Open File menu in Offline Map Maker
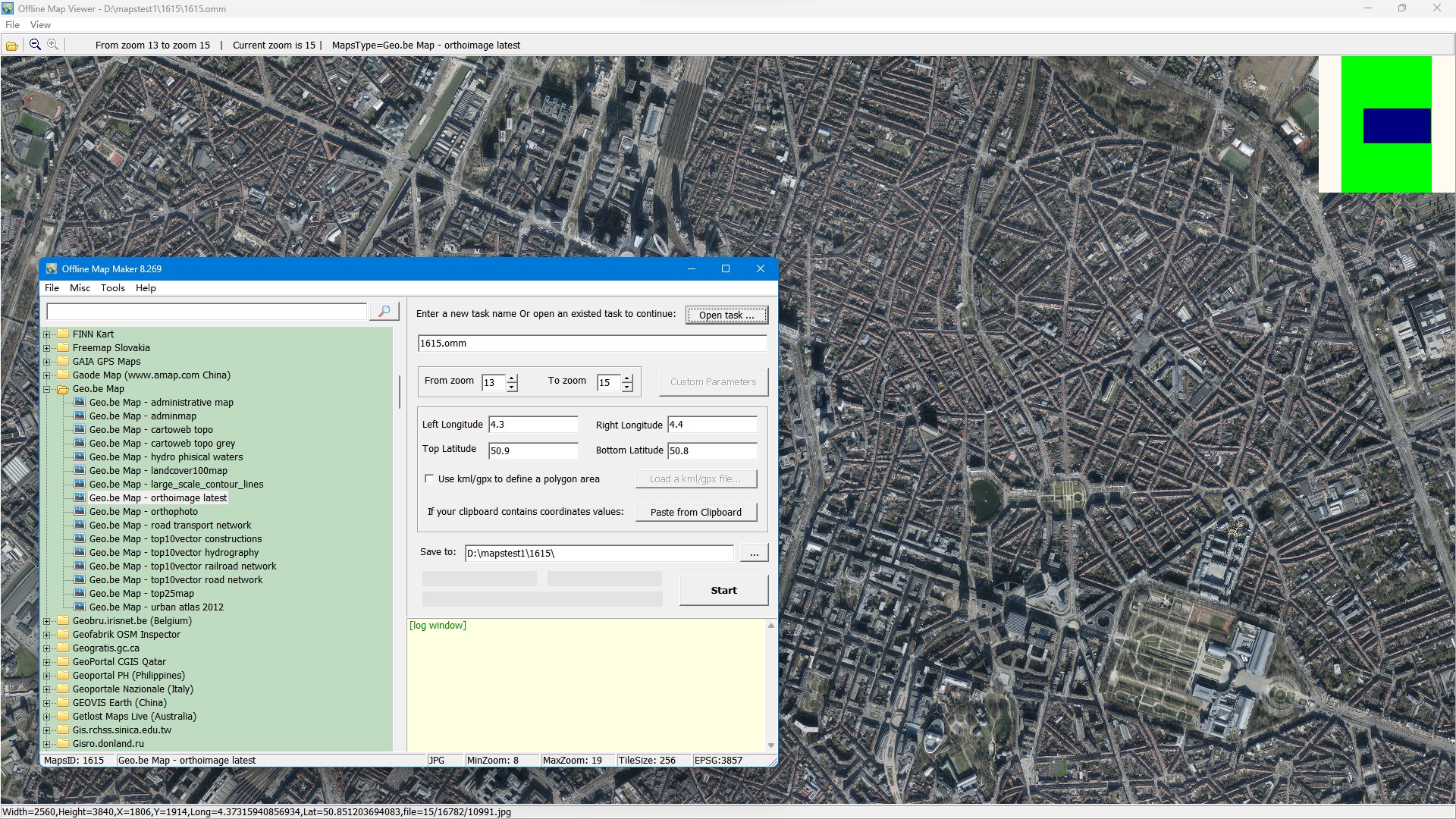This screenshot has width=1456, height=819. [x=52, y=288]
